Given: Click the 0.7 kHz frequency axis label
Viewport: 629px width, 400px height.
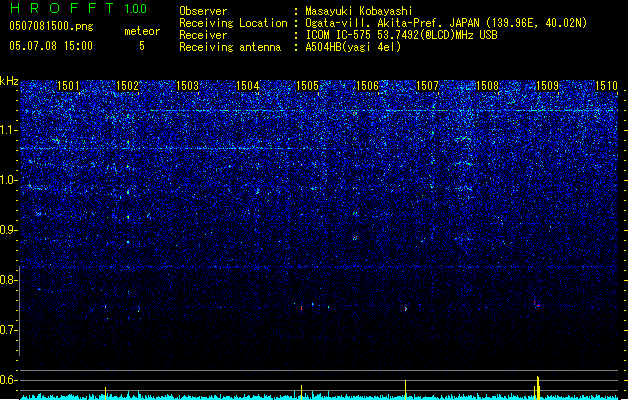Looking at the screenshot, I should 9,330.
